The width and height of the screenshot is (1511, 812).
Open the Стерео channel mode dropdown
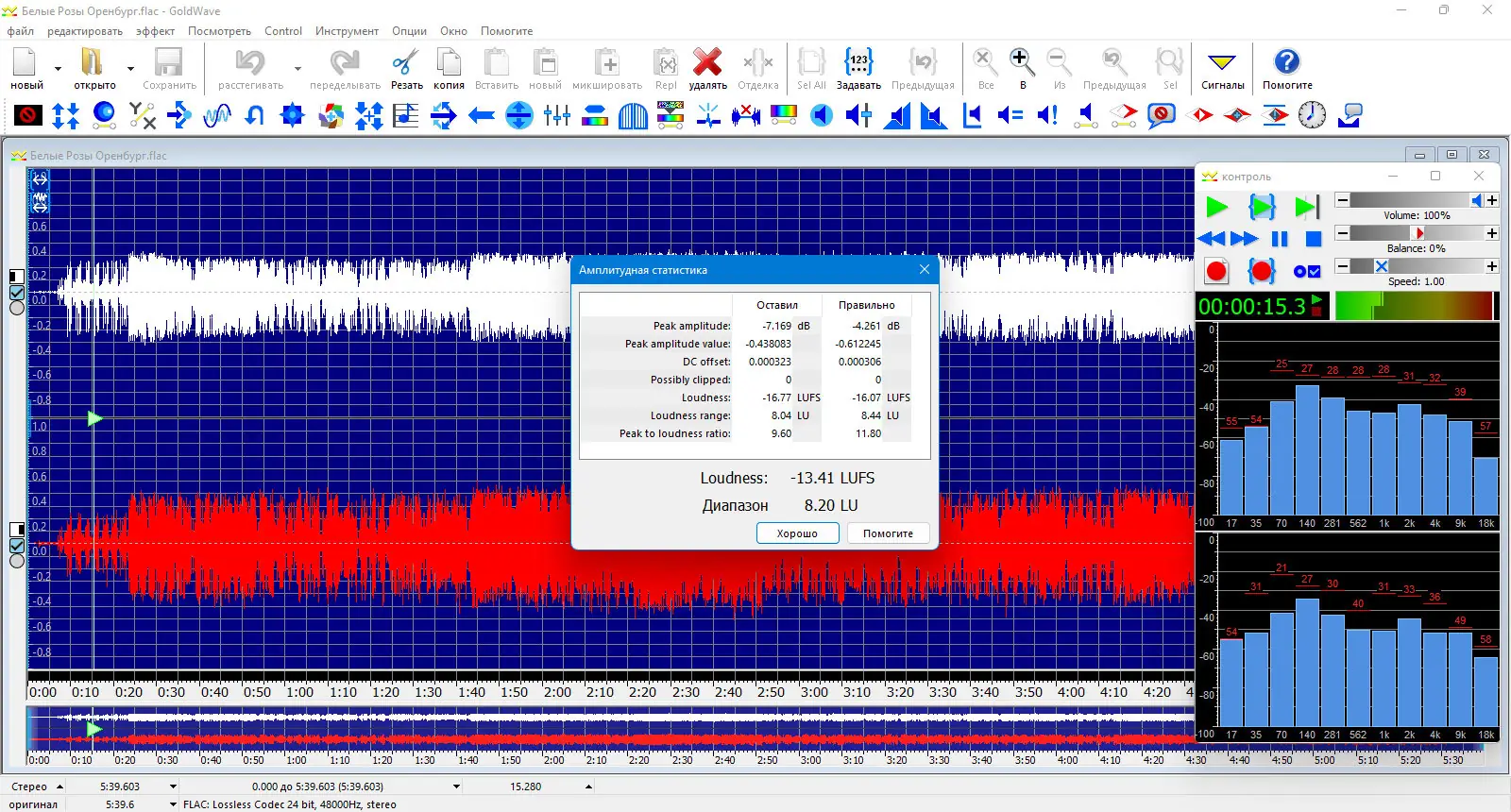(x=59, y=787)
